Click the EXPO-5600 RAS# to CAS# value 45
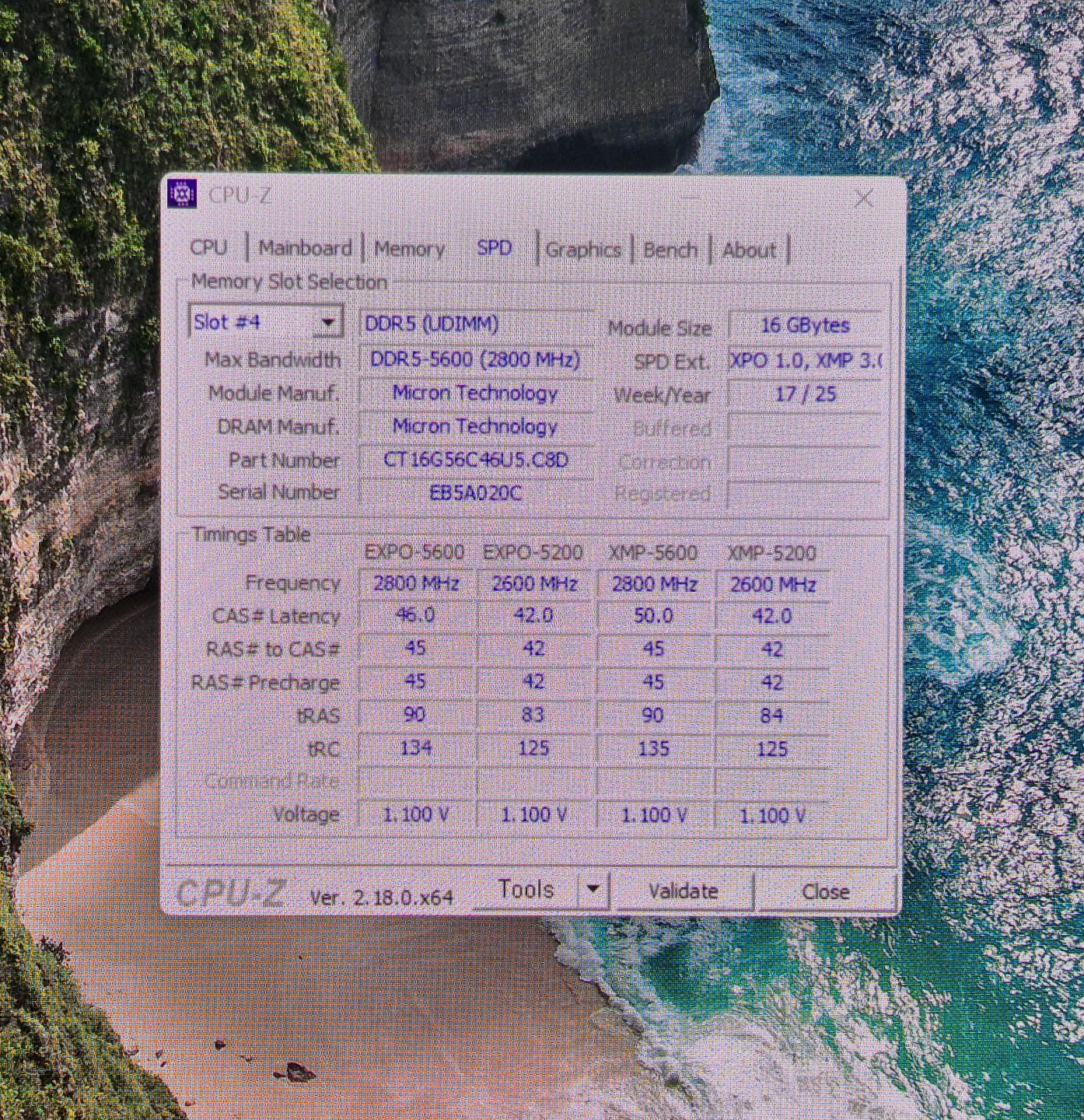This screenshot has height=1120, width=1084. tap(416, 648)
